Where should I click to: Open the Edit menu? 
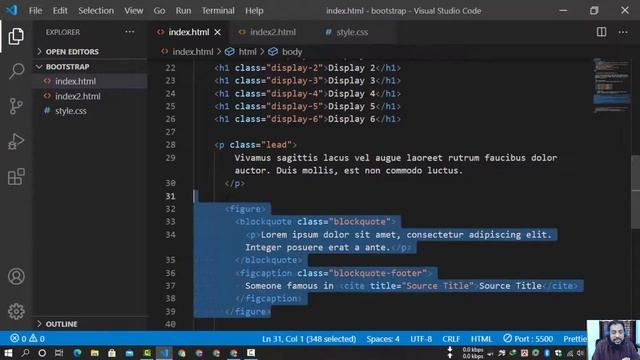(60, 11)
